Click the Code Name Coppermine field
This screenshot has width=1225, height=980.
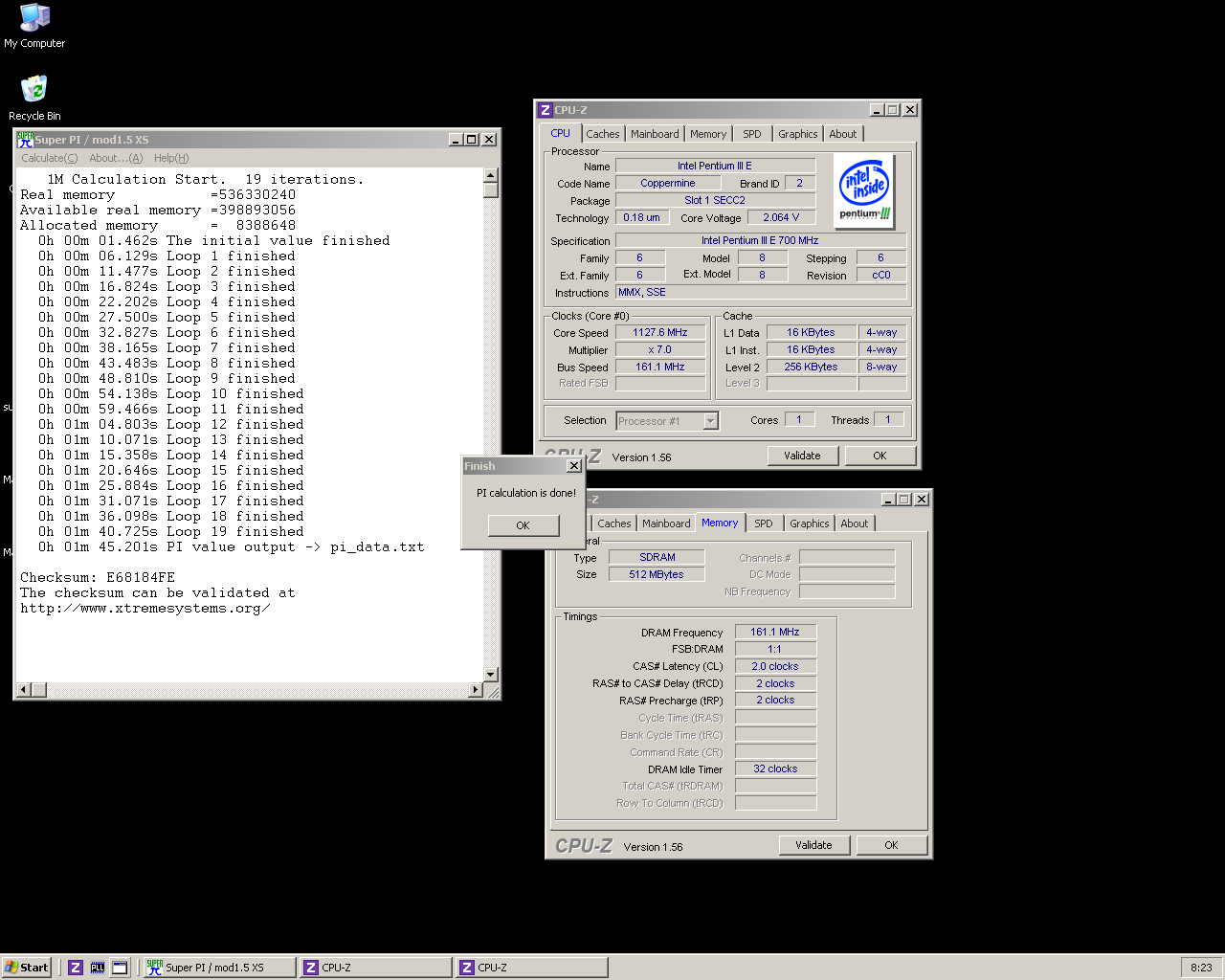point(668,183)
